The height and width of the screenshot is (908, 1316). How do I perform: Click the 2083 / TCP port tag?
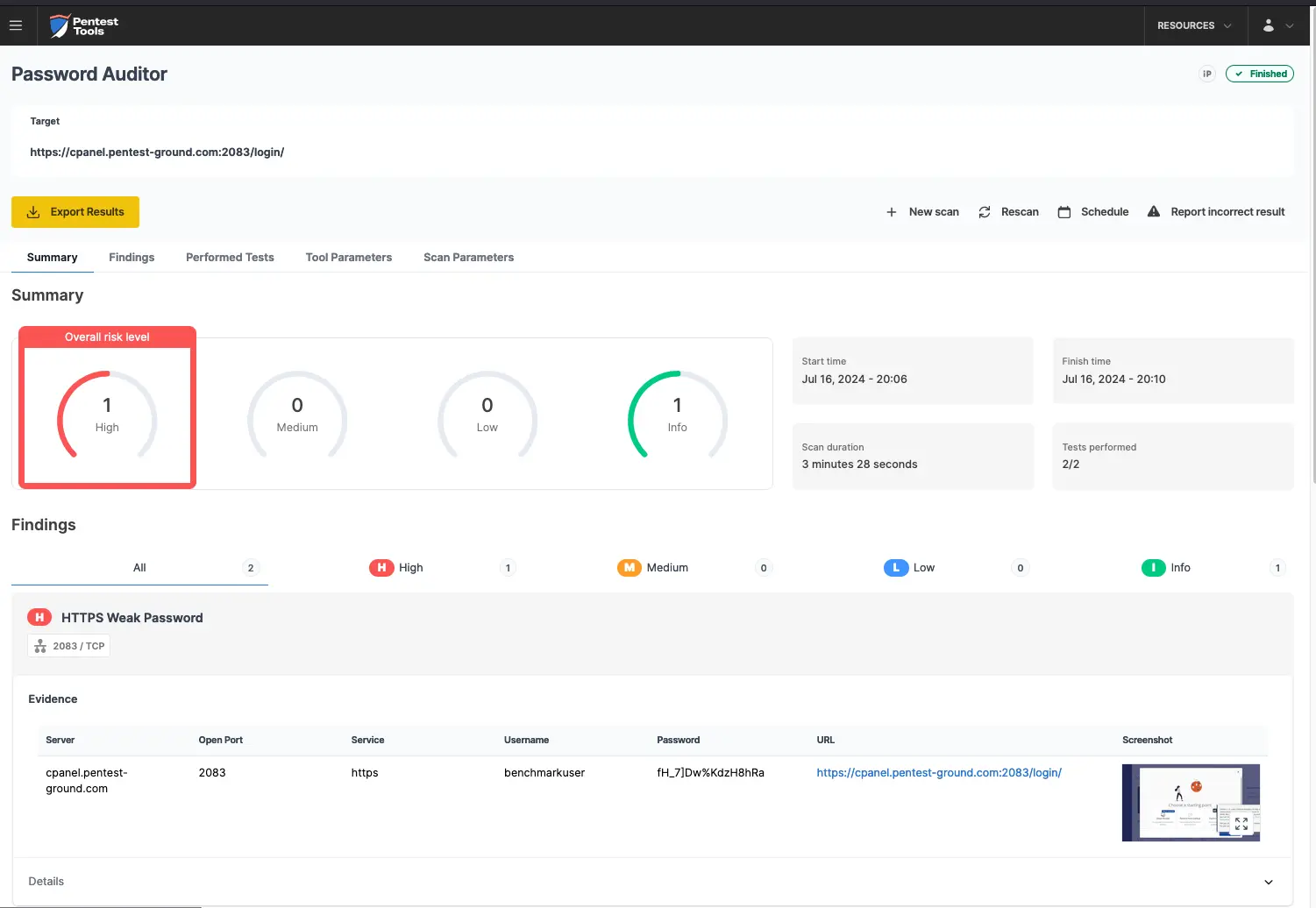coord(69,646)
